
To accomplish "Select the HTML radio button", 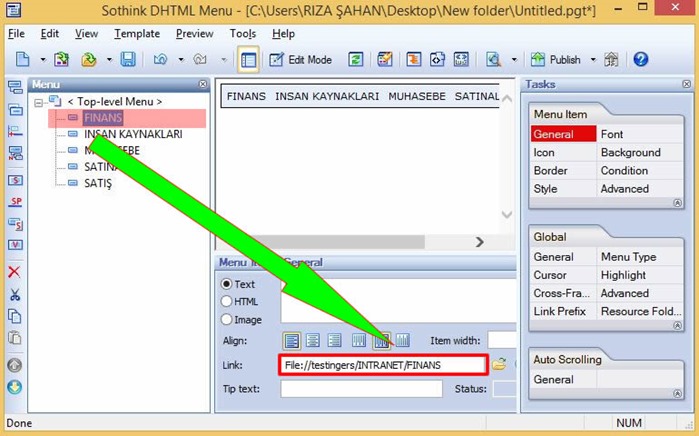I will click(x=226, y=301).
